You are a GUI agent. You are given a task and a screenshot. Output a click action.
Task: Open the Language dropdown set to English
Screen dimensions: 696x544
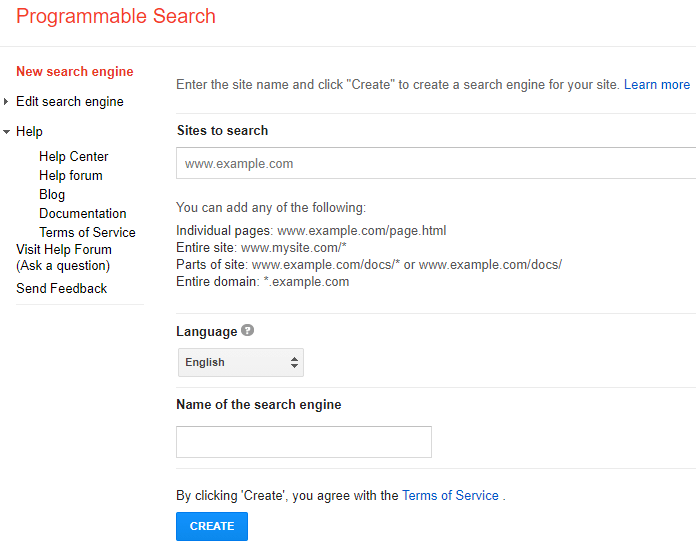(240, 362)
